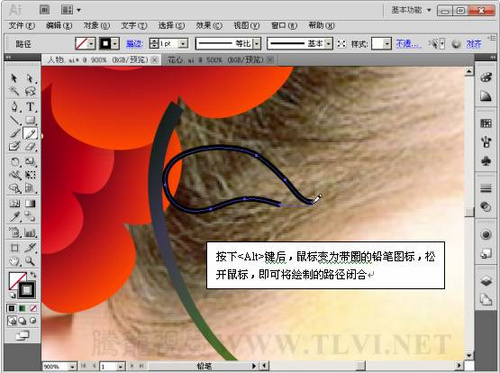Open the status bar 铅笔 display arrow

tap(254, 366)
